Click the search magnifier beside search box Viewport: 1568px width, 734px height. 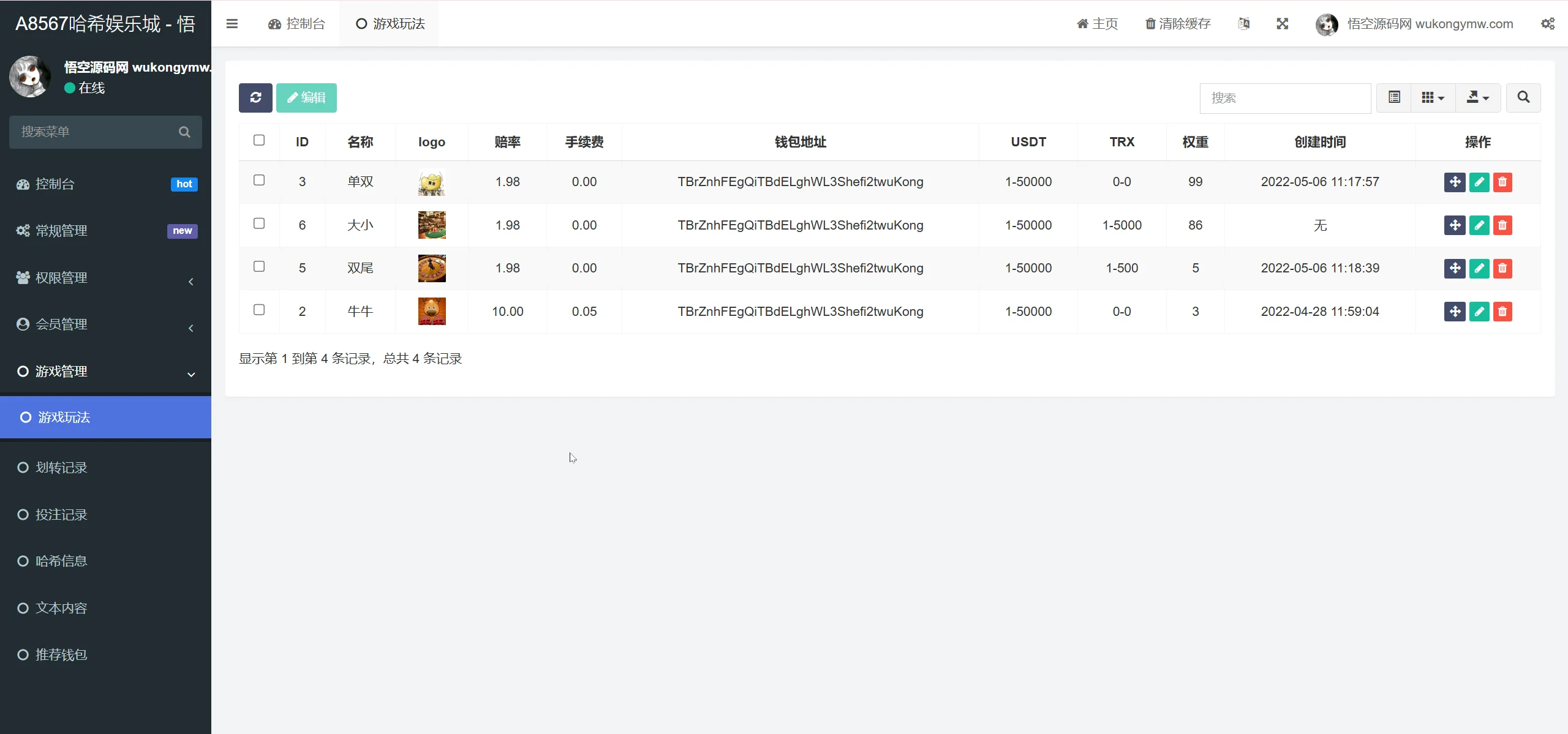[x=1523, y=97]
